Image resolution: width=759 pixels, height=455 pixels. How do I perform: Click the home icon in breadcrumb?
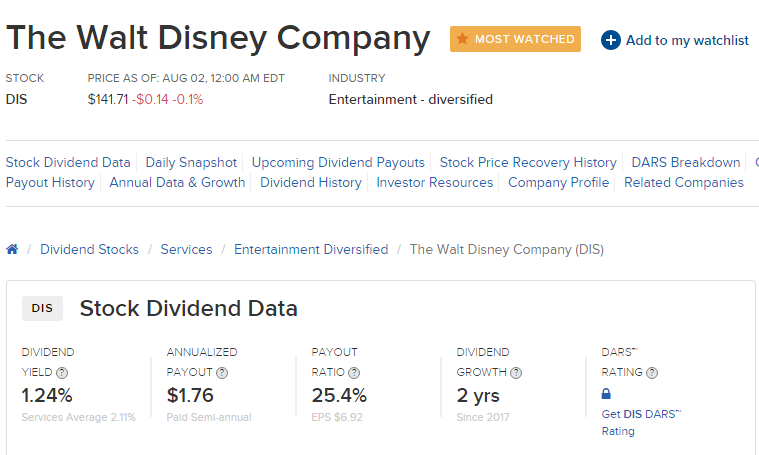pos(12,249)
